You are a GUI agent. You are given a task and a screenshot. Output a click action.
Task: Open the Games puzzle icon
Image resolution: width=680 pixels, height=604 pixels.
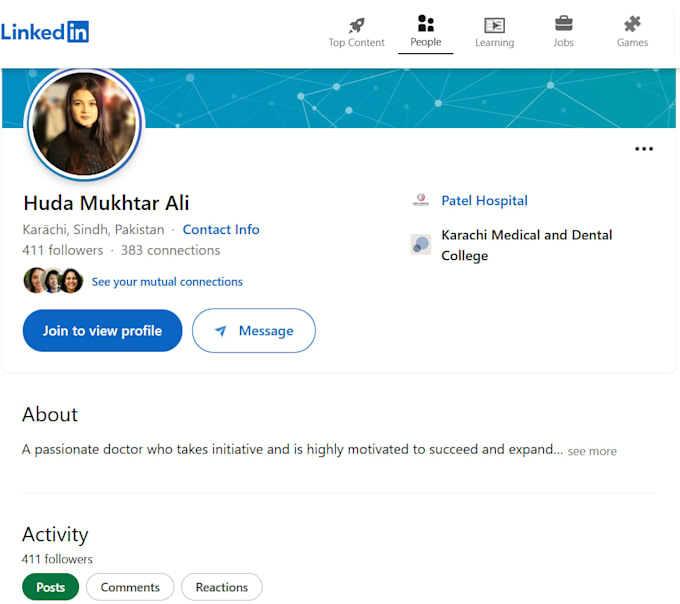(x=632, y=24)
